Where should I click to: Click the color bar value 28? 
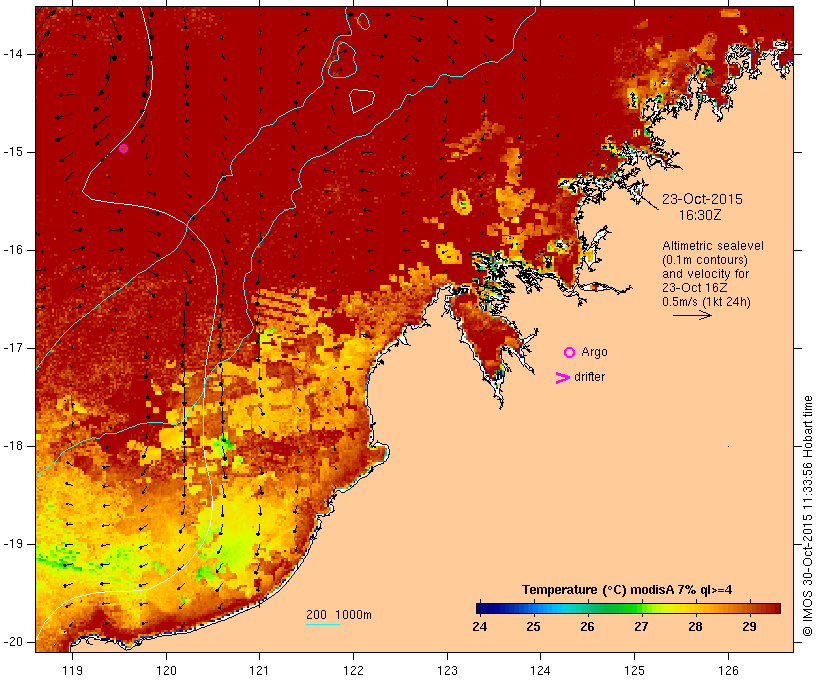pyautogui.click(x=695, y=627)
